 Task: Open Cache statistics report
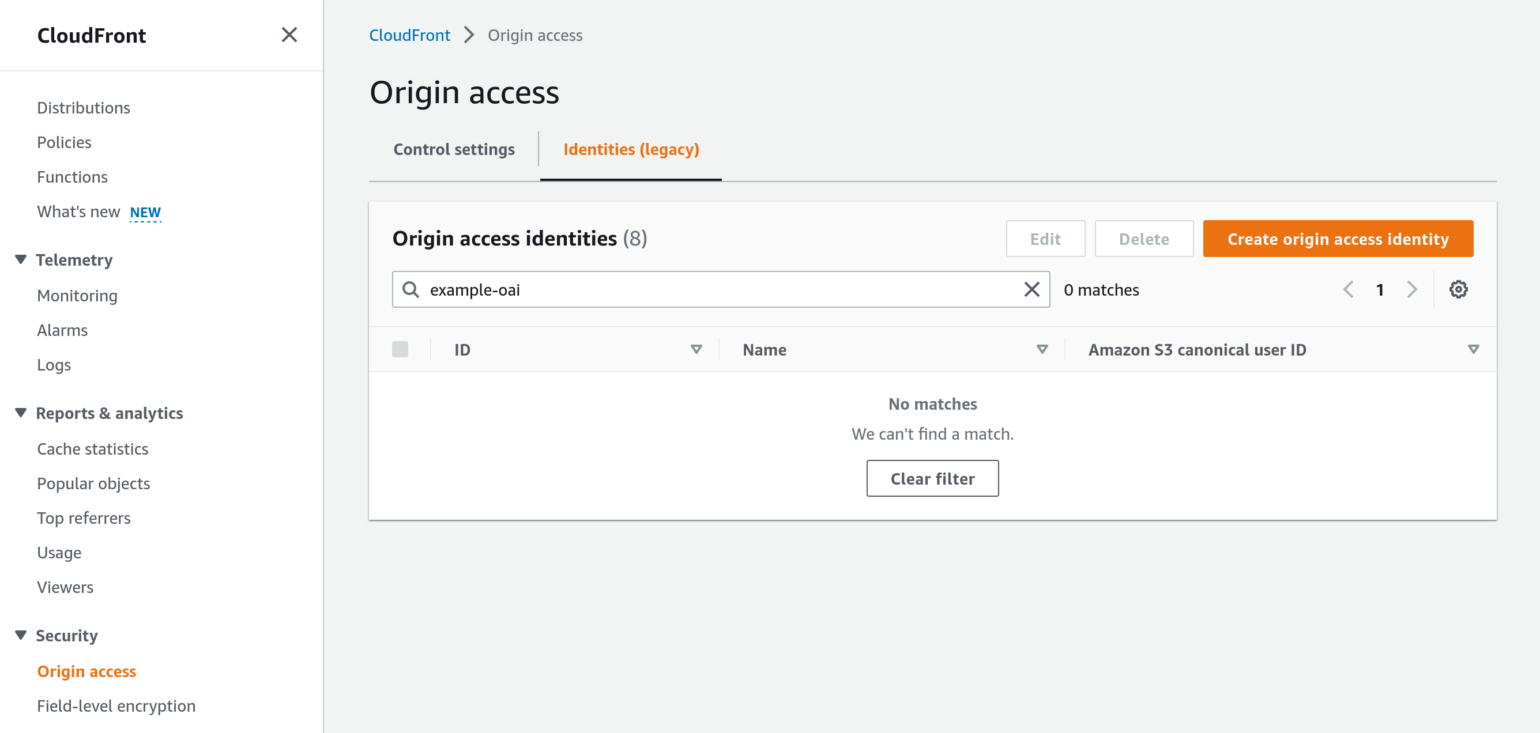point(93,449)
